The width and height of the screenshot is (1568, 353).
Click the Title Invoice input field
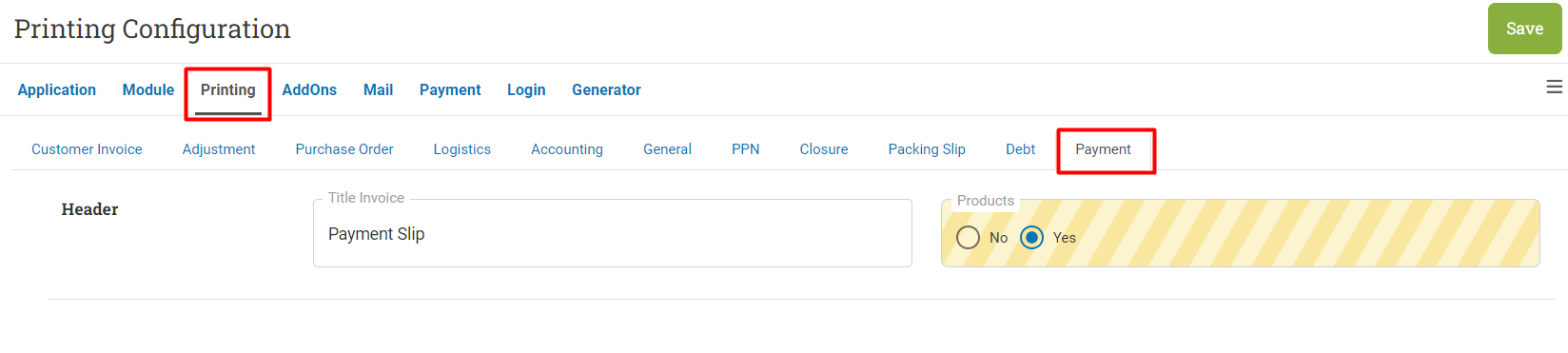point(613,233)
